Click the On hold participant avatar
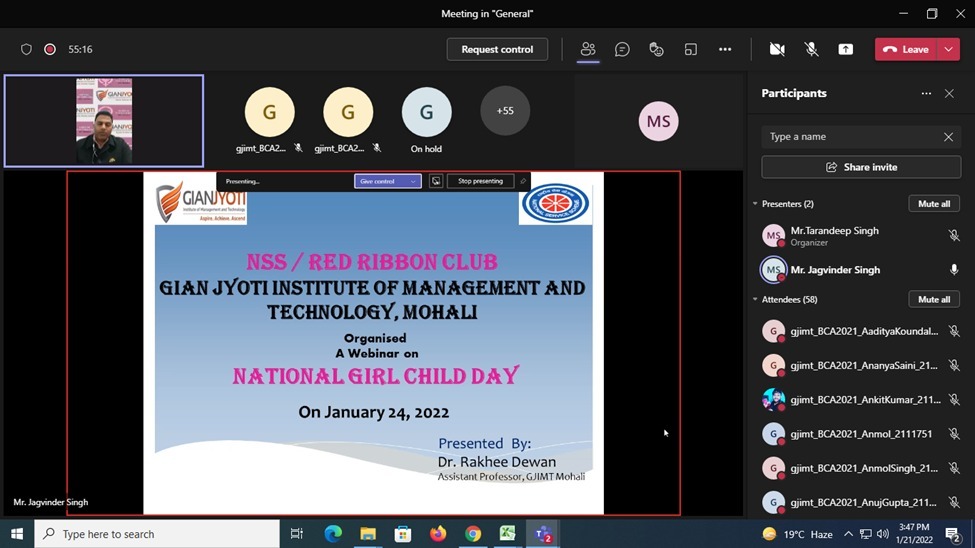 pyautogui.click(x=426, y=112)
